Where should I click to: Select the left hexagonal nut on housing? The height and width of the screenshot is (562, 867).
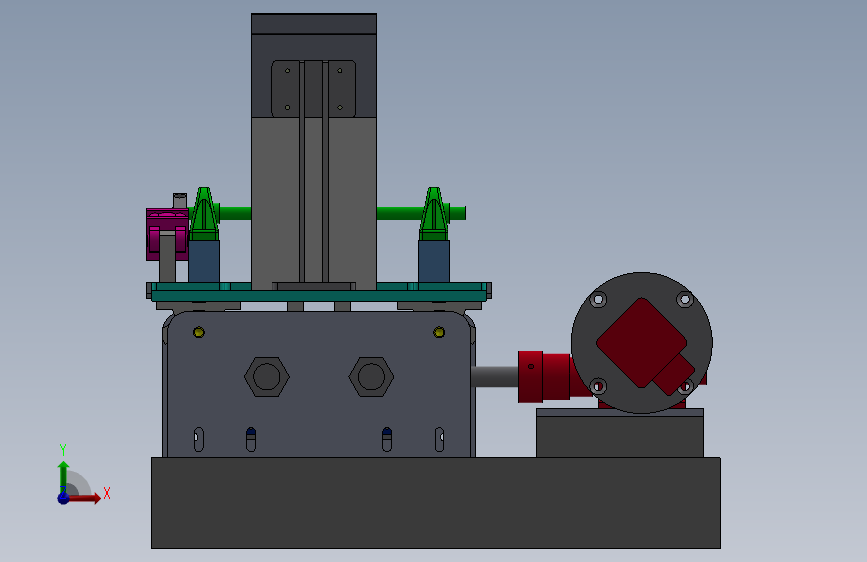(x=267, y=377)
